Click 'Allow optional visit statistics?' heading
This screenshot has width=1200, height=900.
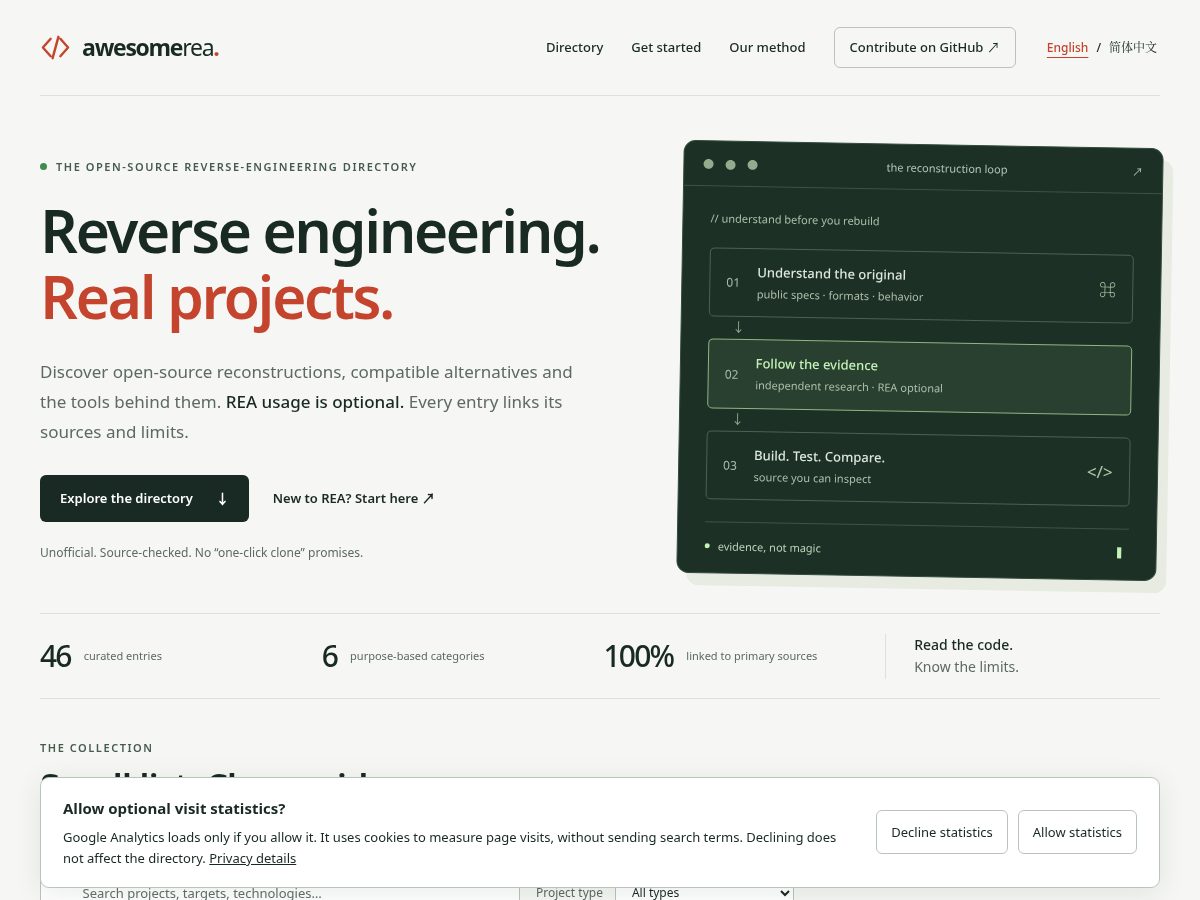click(174, 809)
